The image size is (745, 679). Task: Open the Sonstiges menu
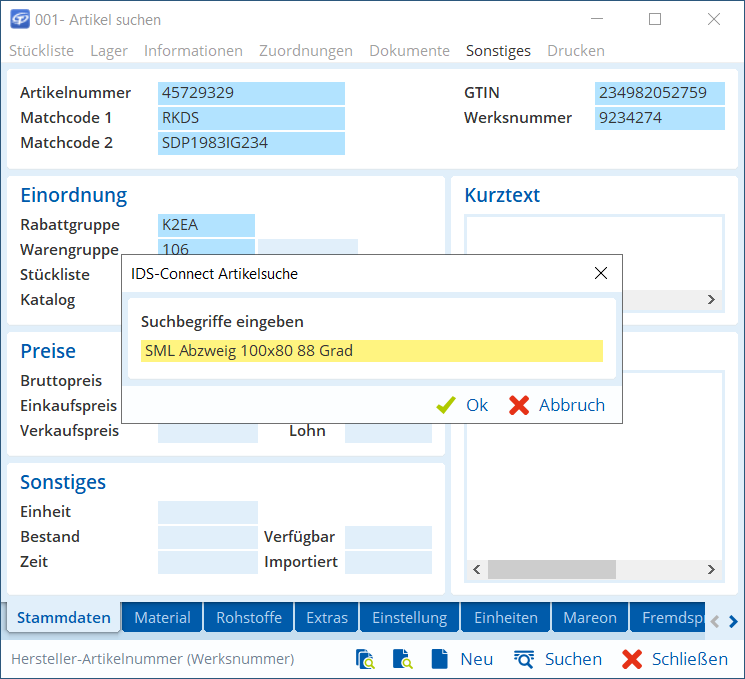click(498, 50)
